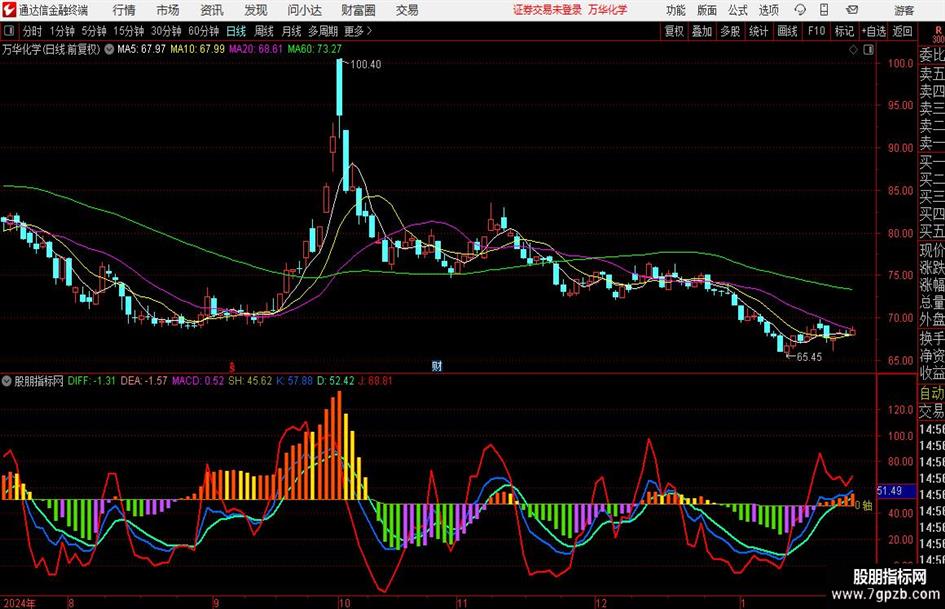Open the envelope messages icon
Viewport: 945px width, 609px height.
(x=852, y=10)
